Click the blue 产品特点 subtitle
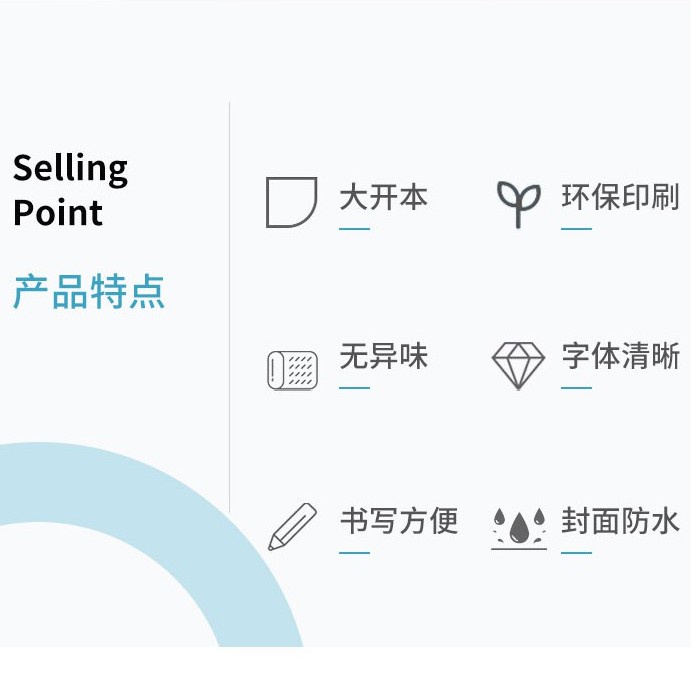The width and height of the screenshot is (691, 691). pyautogui.click(x=88, y=292)
